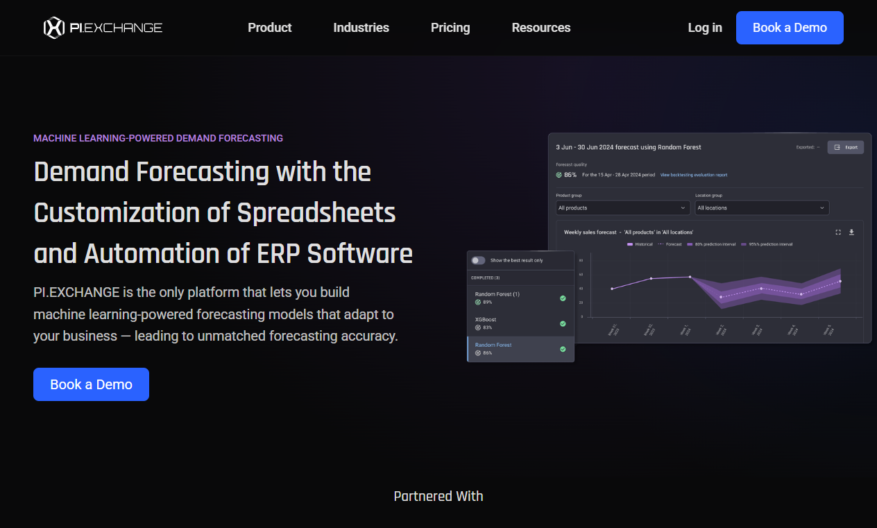The width and height of the screenshot is (877, 528).
Task: Click the Weekly sales forecast chart title
Action: click(628, 232)
